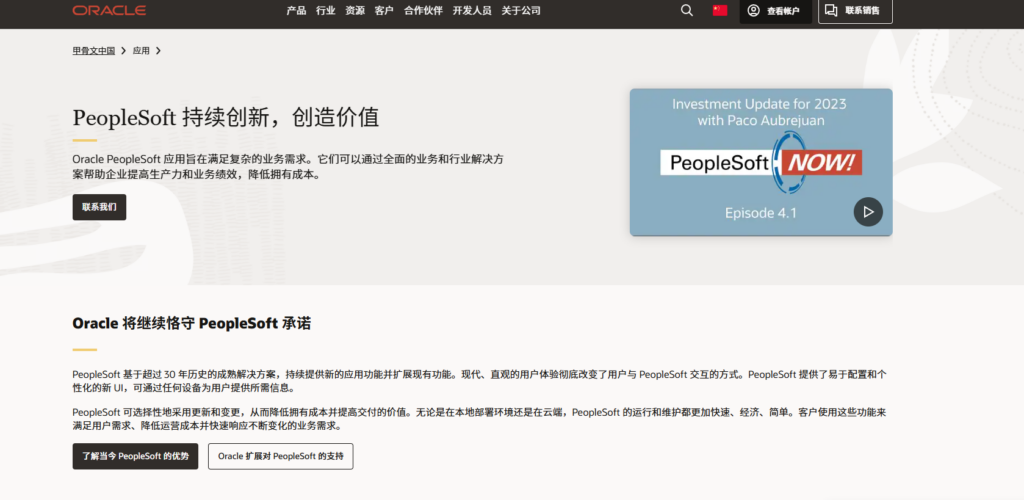Open the search magnifier icon
1024x500 pixels.
686,10
